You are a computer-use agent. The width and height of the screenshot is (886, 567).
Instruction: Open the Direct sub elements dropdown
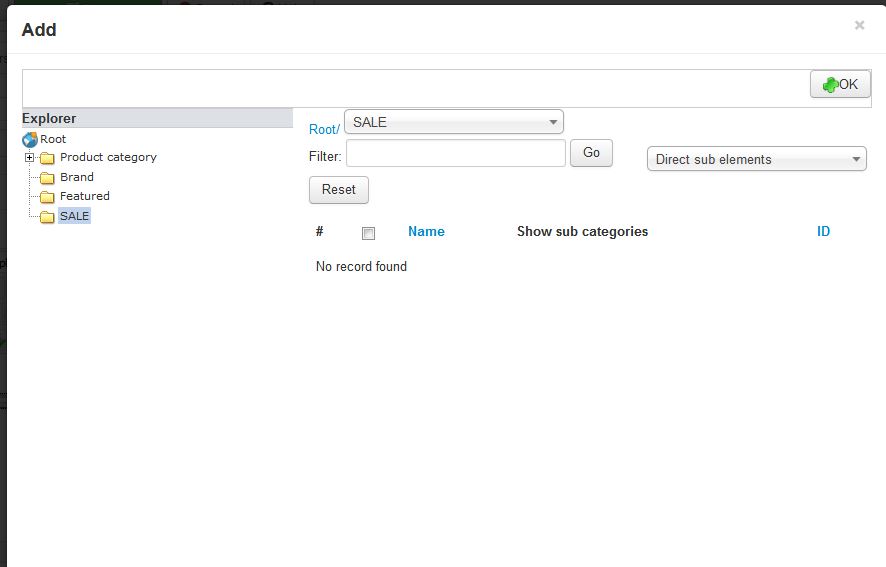757,159
